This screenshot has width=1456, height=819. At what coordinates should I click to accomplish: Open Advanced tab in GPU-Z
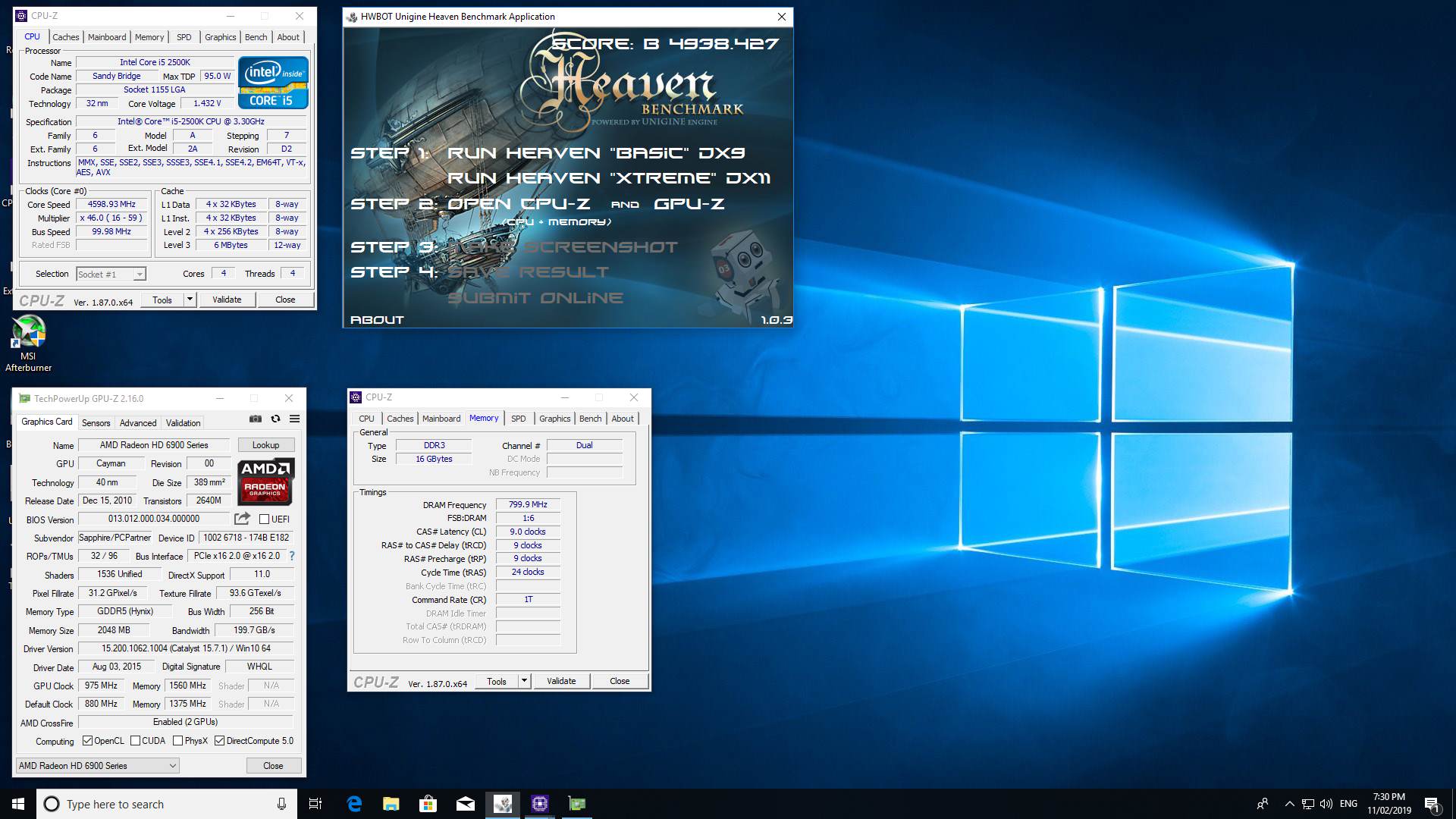click(138, 423)
